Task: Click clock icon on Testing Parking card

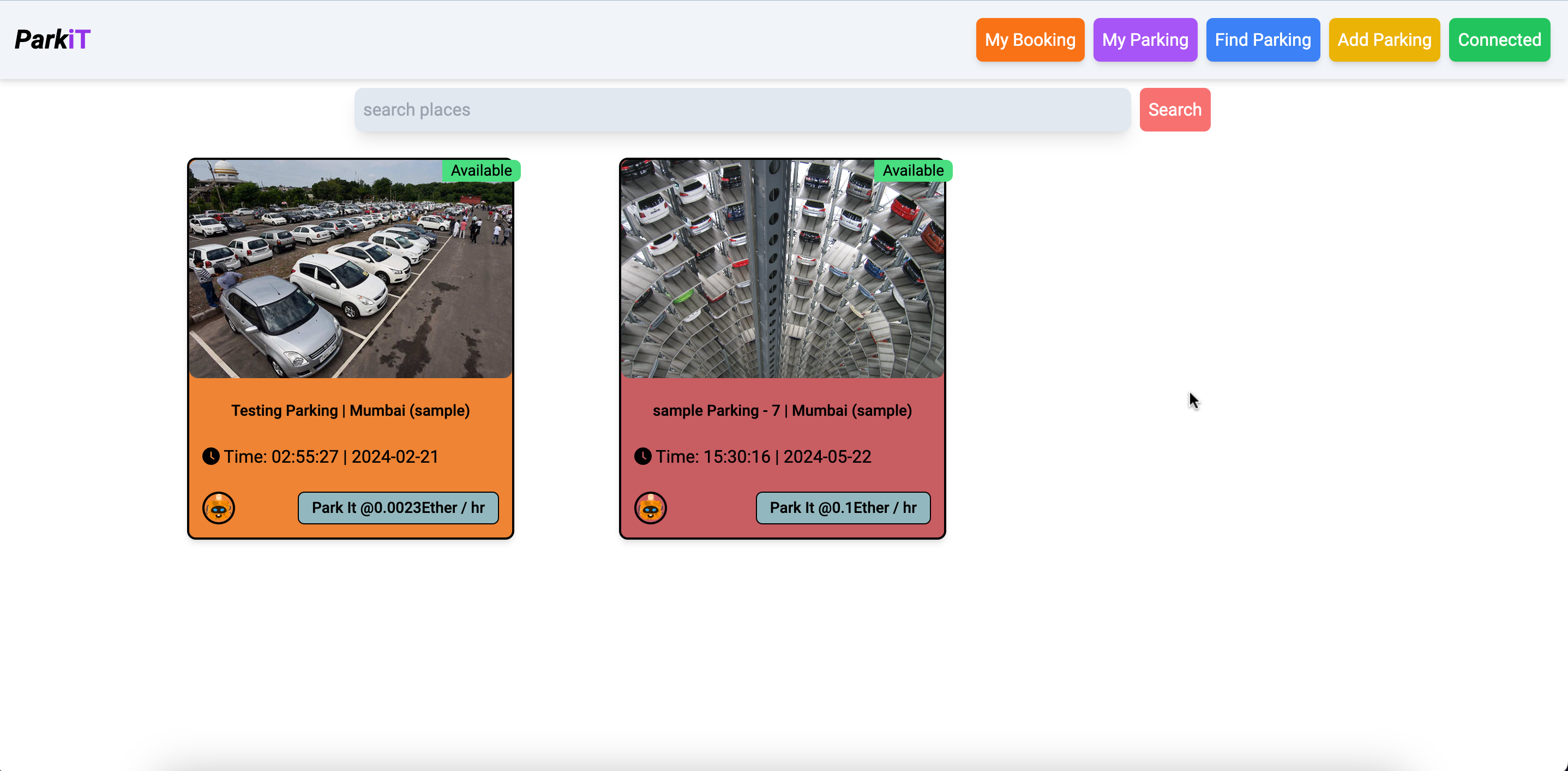Action: 211,456
